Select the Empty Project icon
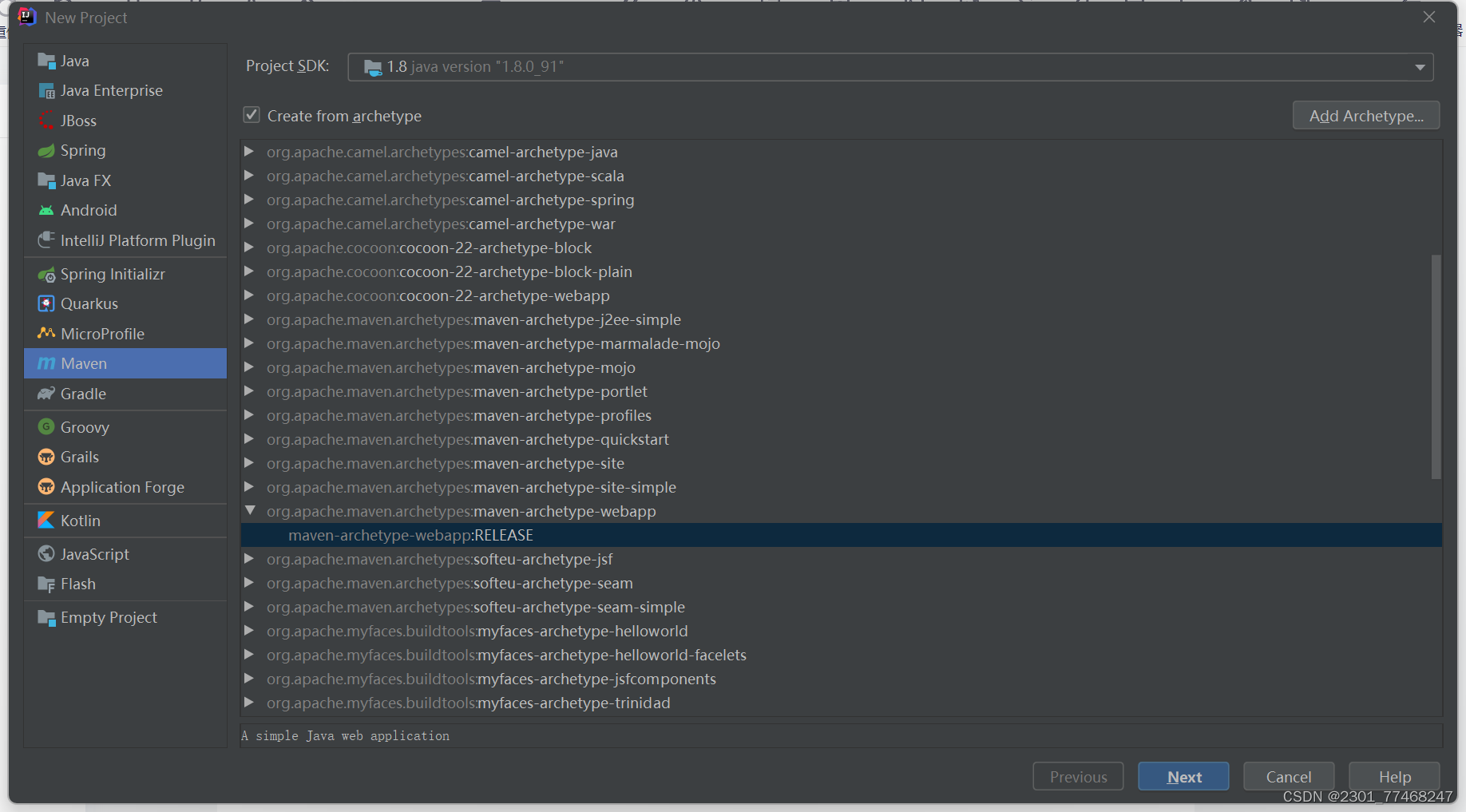The width and height of the screenshot is (1466, 812). (46, 618)
